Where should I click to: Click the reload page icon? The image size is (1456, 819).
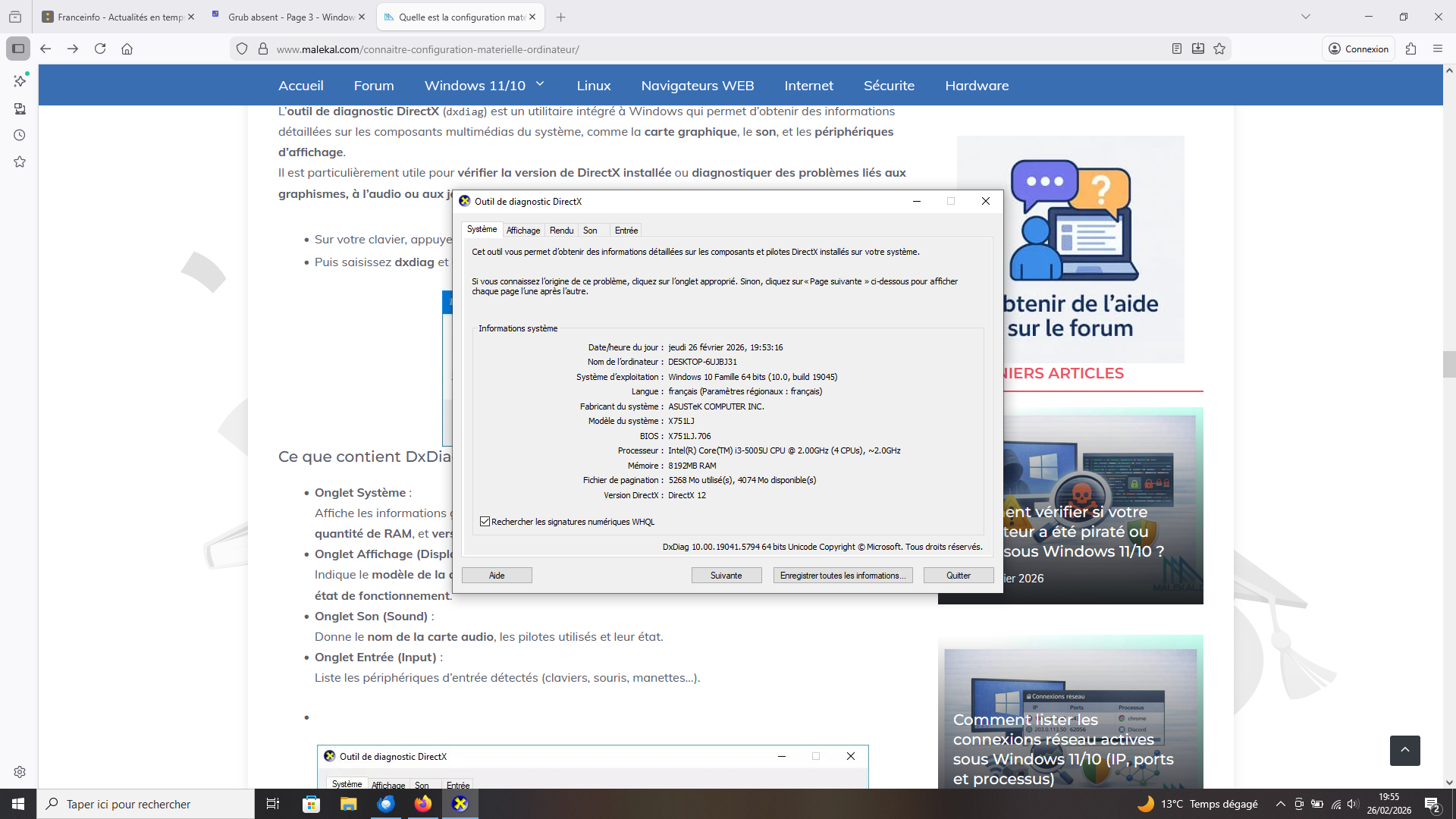pos(100,49)
